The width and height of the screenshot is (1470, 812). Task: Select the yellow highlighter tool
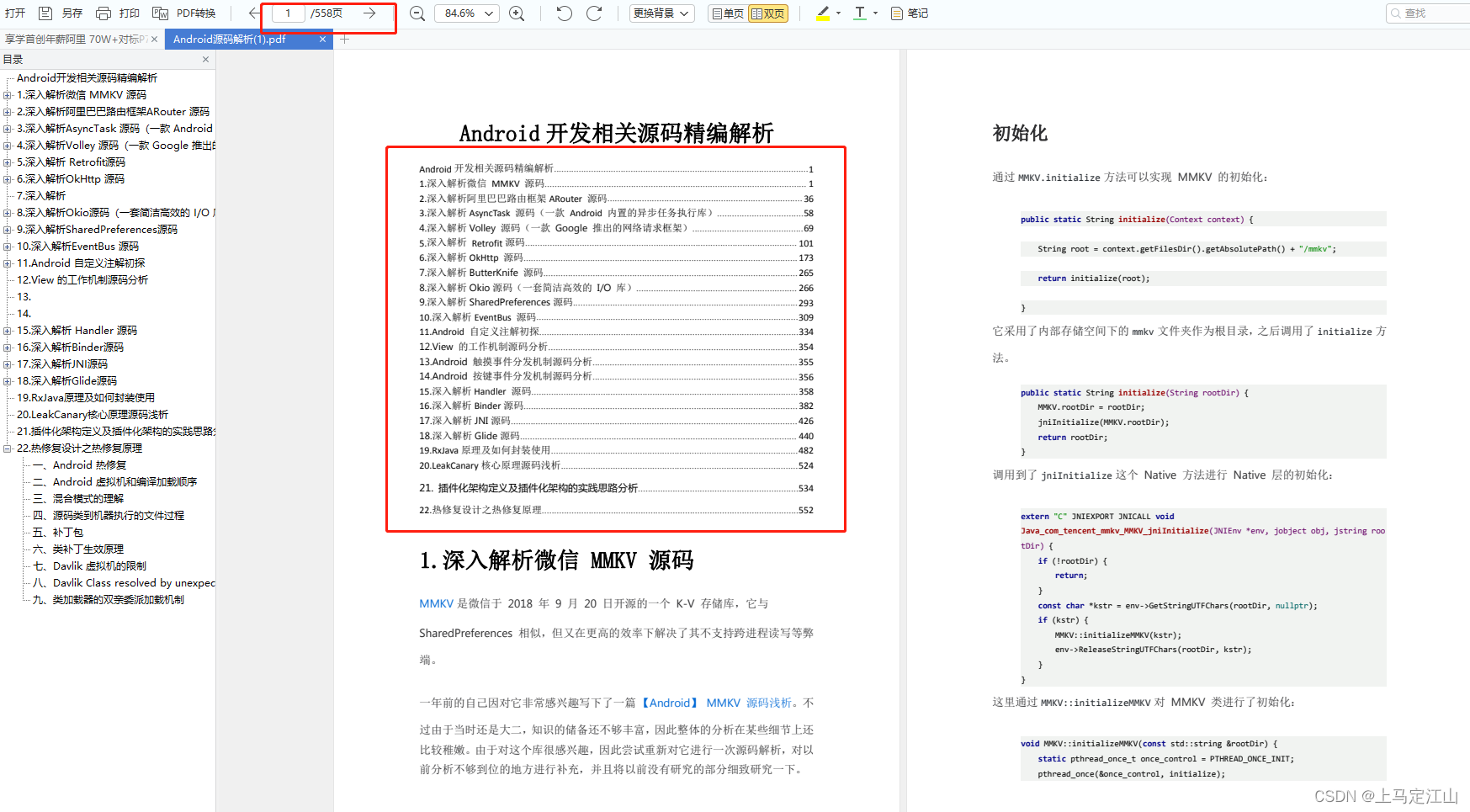[x=823, y=13]
